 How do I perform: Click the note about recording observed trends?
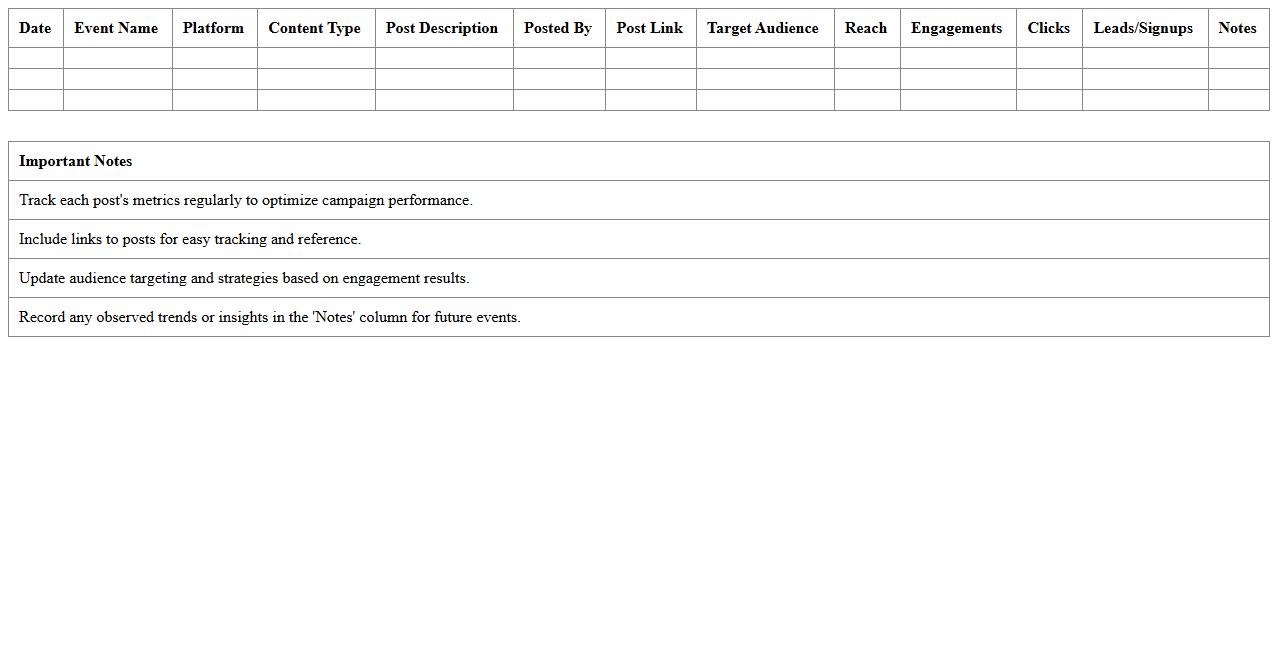(x=638, y=317)
